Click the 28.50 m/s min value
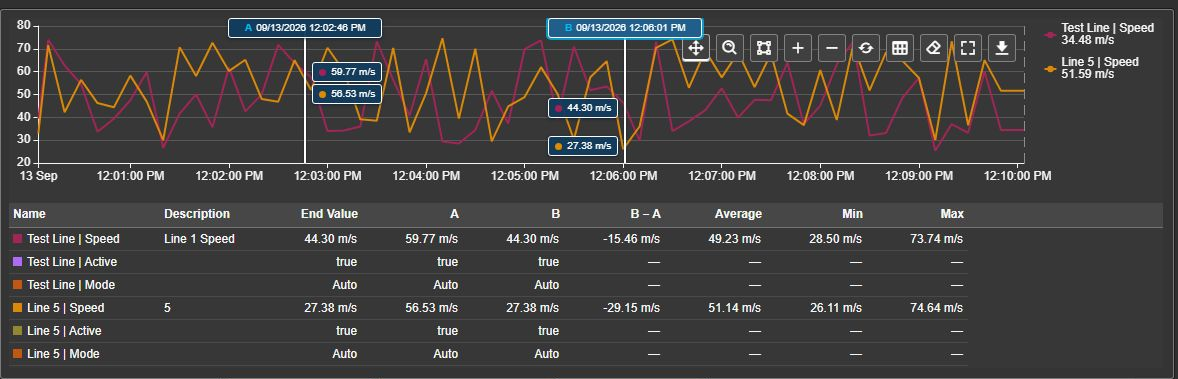 point(835,239)
